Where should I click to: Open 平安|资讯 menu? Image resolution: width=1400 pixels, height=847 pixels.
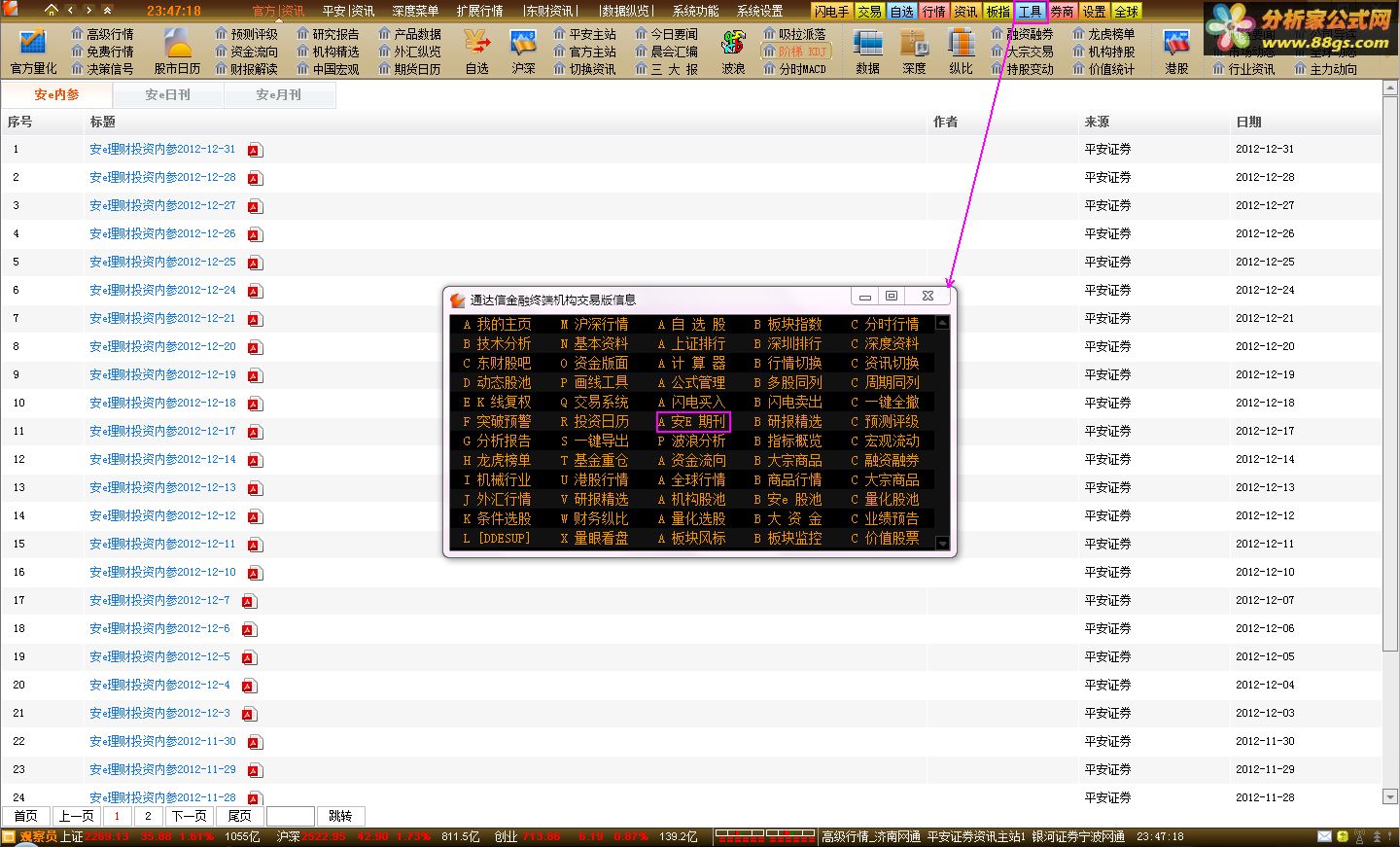click(348, 11)
